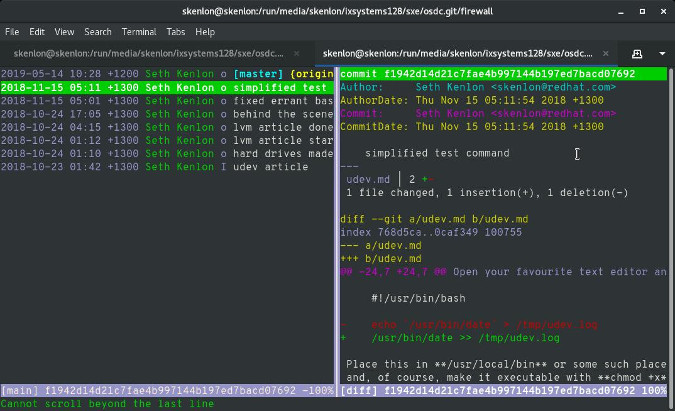Open the Edit menu
The image size is (675, 411).
[x=40, y=32]
